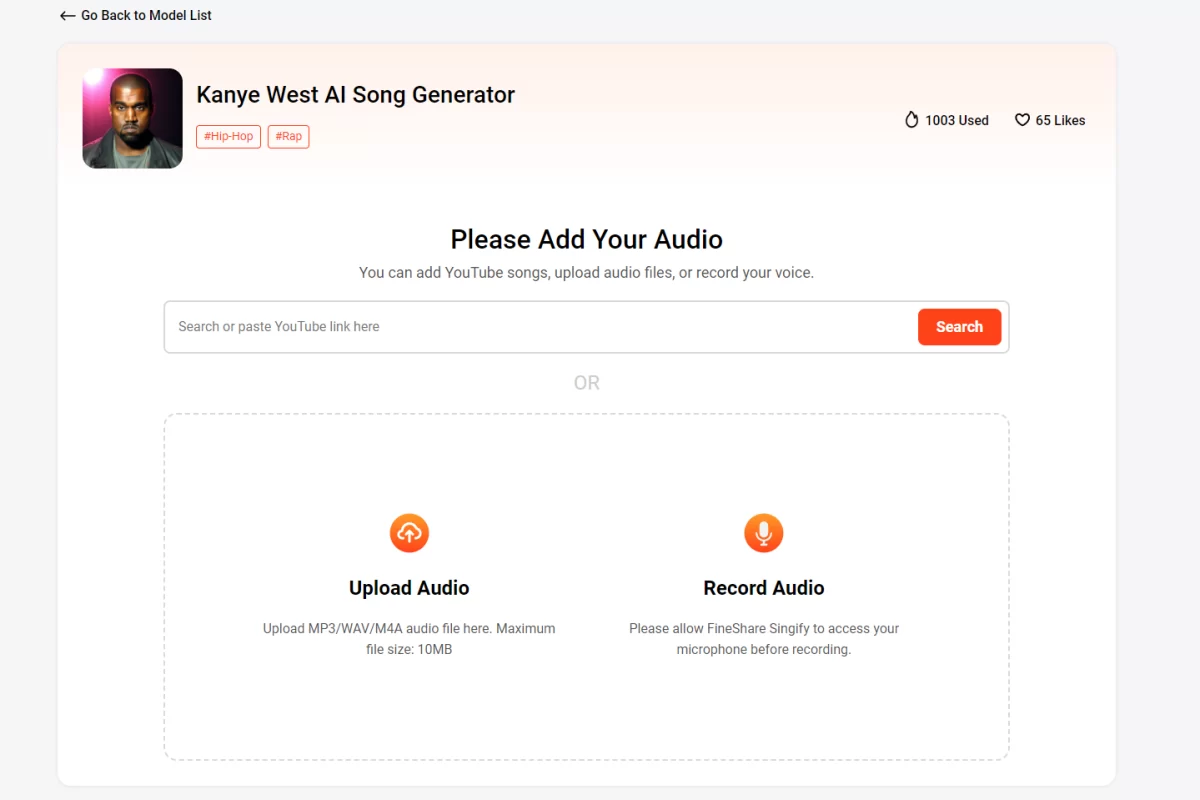The width and height of the screenshot is (1200, 800).
Task: Click the back arrow icon
Action: 68,16
